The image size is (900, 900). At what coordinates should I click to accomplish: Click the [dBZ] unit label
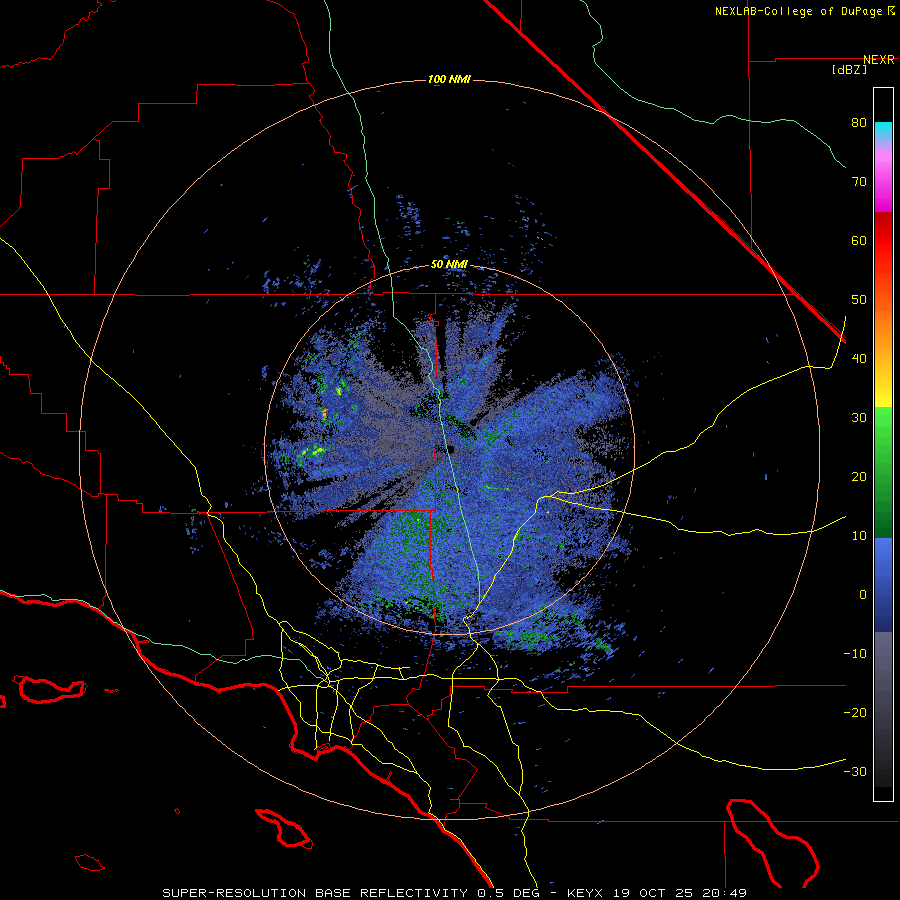(x=849, y=69)
